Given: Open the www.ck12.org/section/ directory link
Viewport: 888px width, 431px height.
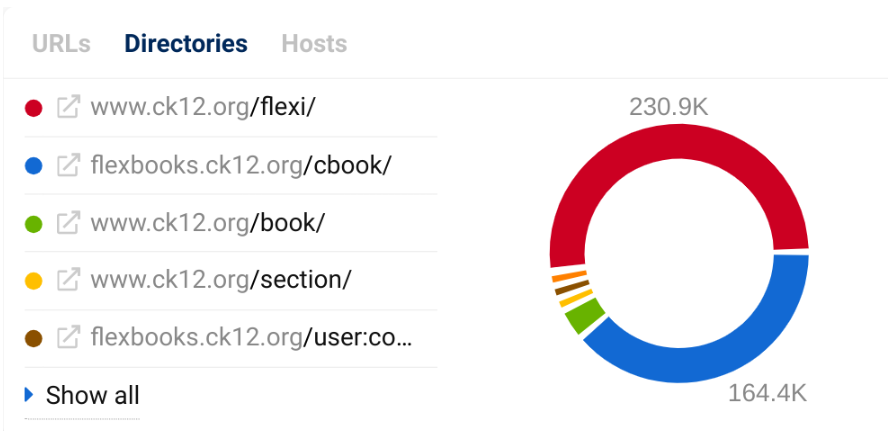Looking at the screenshot, I should click(220, 280).
